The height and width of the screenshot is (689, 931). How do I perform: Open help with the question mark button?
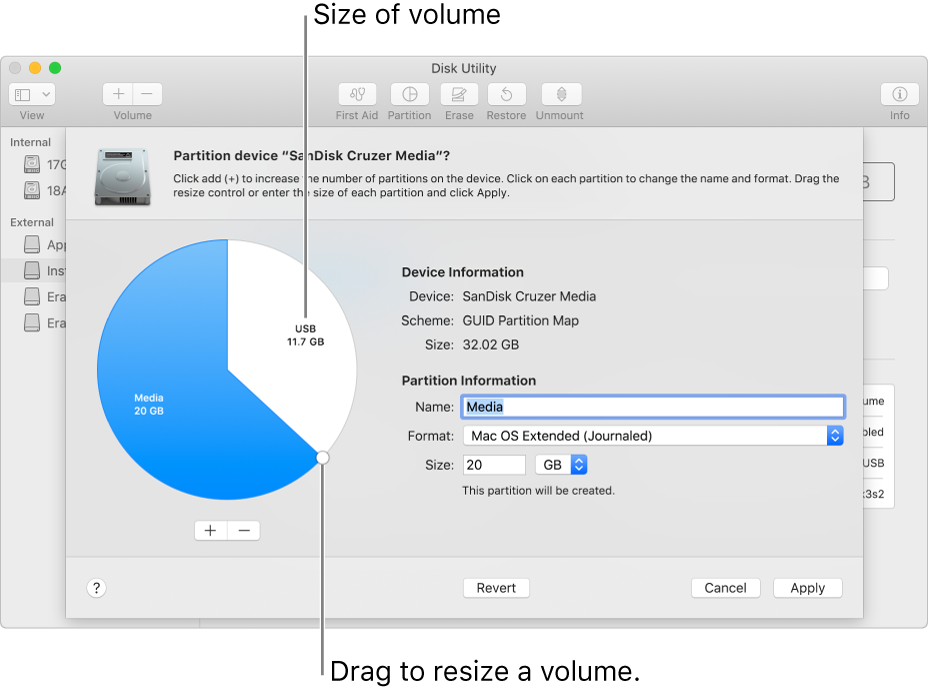coord(96,588)
